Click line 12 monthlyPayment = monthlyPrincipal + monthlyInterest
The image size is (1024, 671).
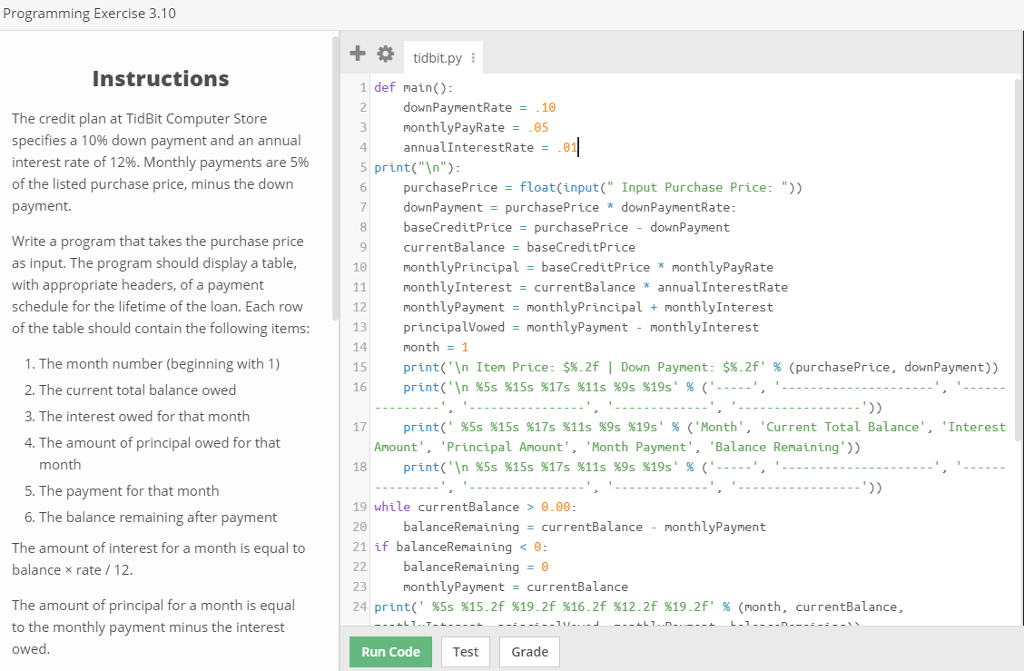(588, 307)
